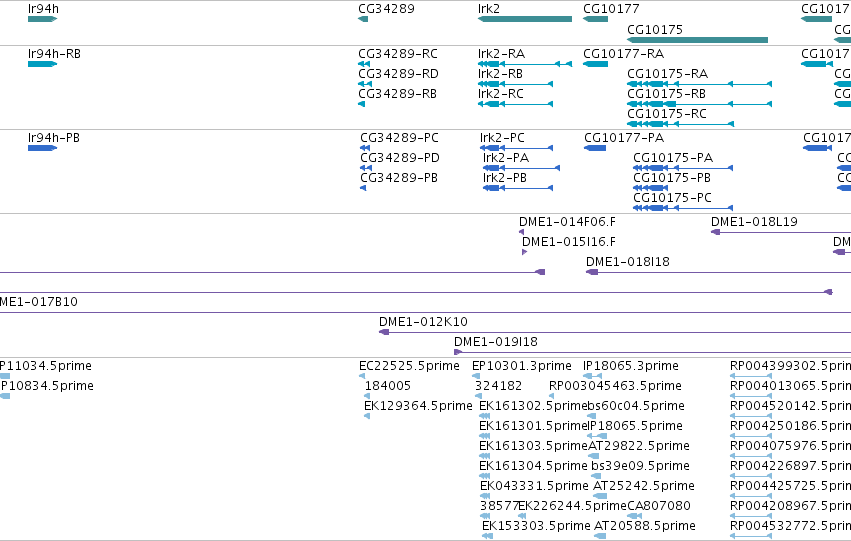Click the CG34289-PD protein label
Screen dimensions: 851x541
click(399, 158)
